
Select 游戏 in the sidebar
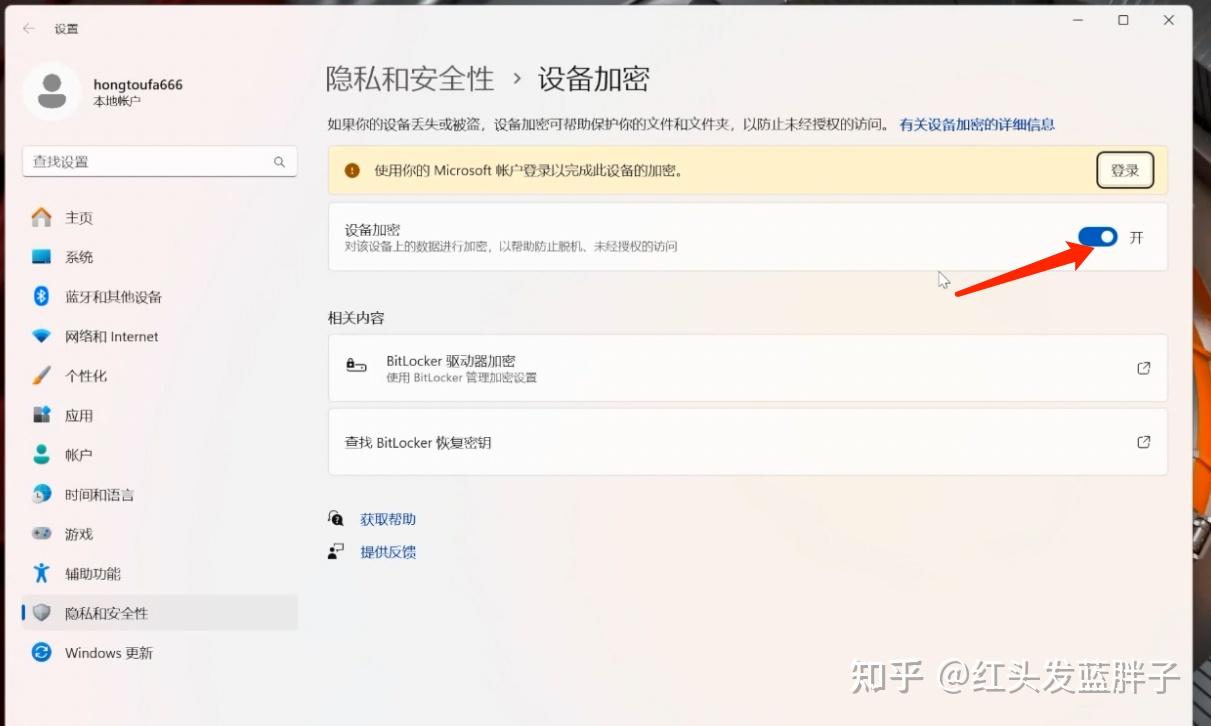coord(160,534)
